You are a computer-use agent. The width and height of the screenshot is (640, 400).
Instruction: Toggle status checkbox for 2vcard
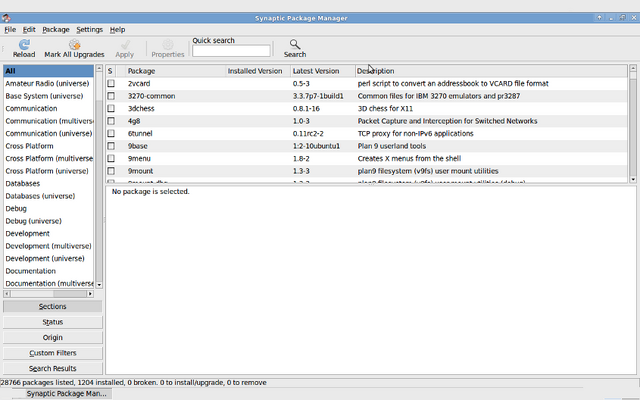(x=111, y=83)
